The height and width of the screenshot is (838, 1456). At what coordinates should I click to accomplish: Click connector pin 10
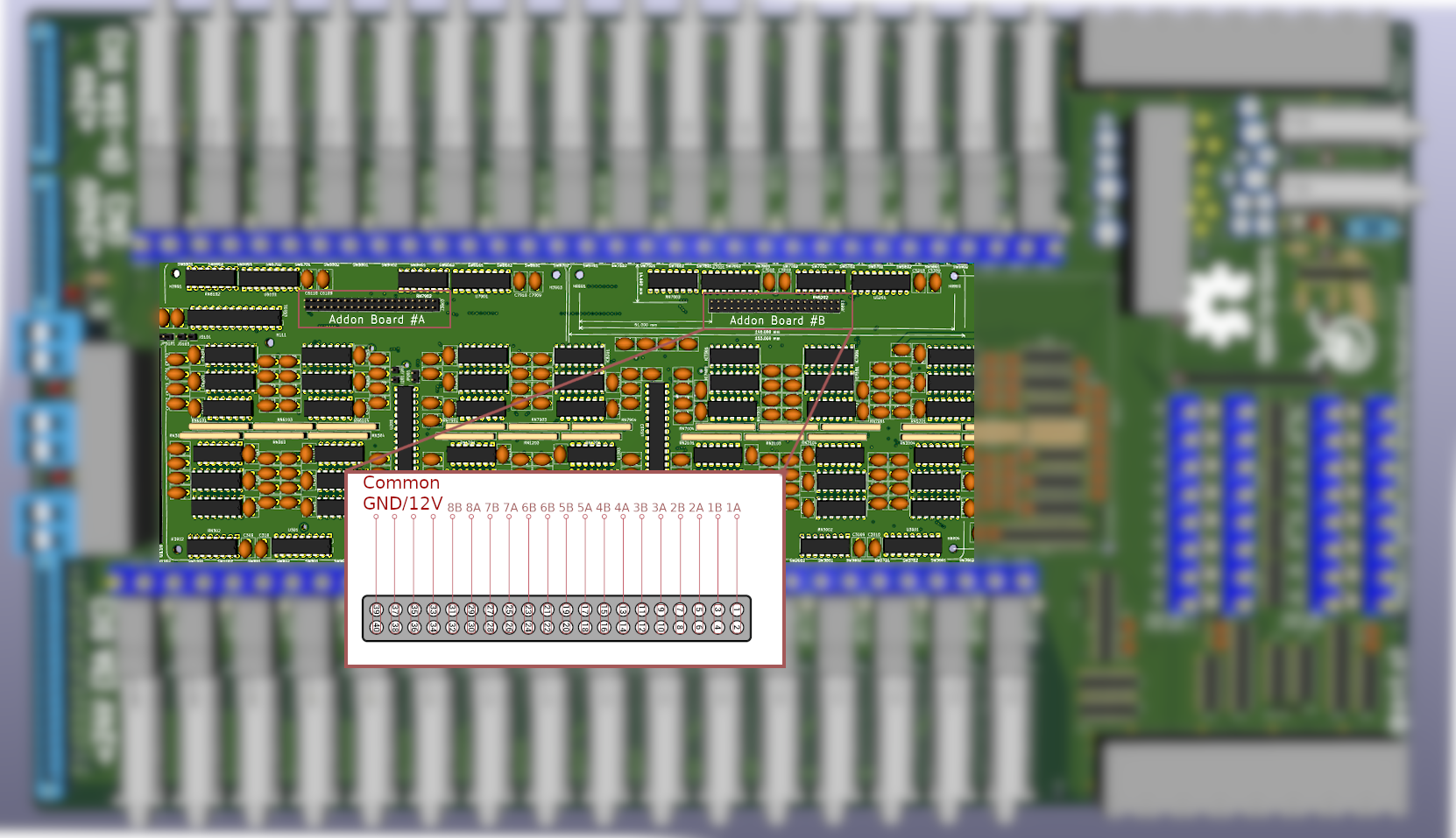coord(661,627)
